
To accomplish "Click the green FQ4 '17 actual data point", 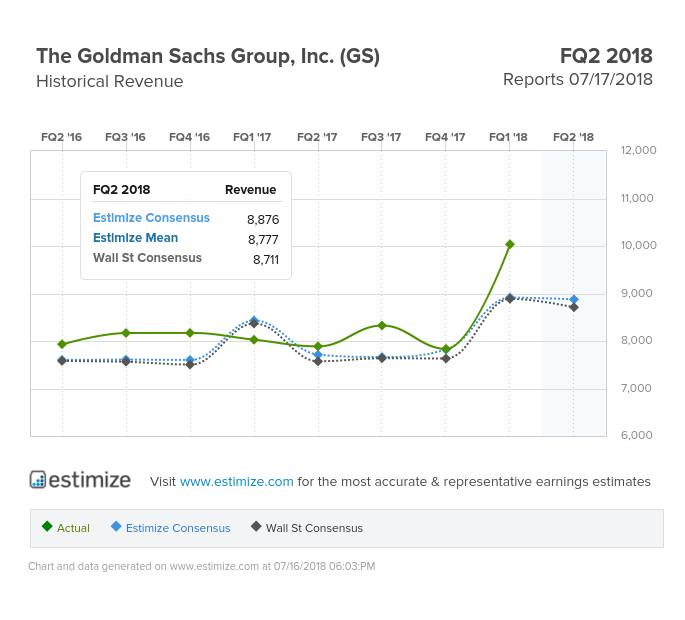I will 446,349.
